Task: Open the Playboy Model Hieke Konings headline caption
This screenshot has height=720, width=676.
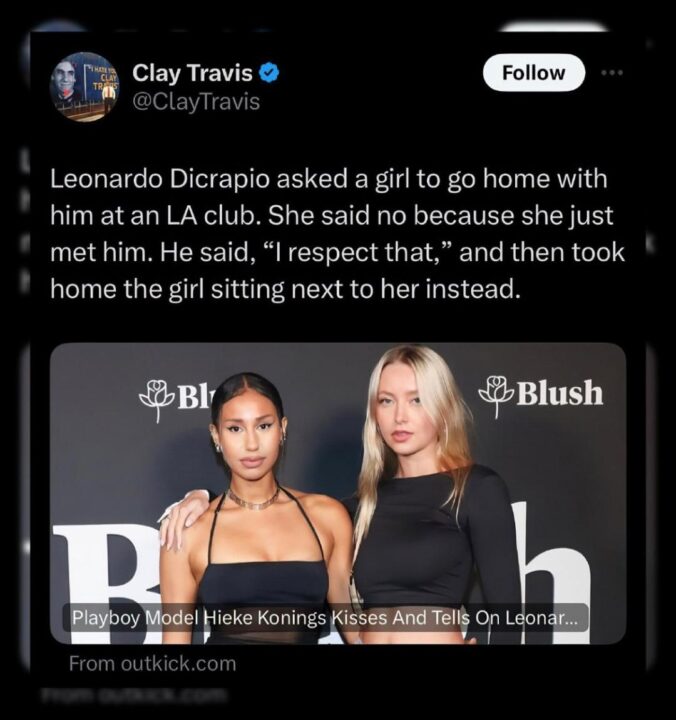Action: coord(325,618)
